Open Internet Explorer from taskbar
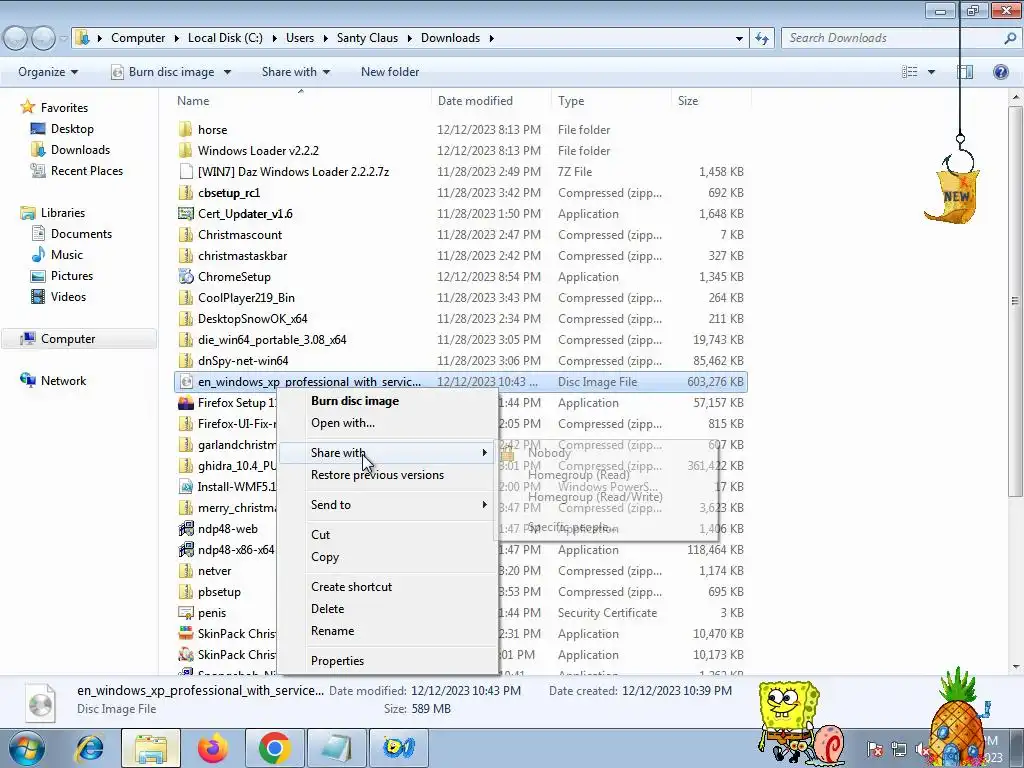1024x768 pixels. point(89,748)
